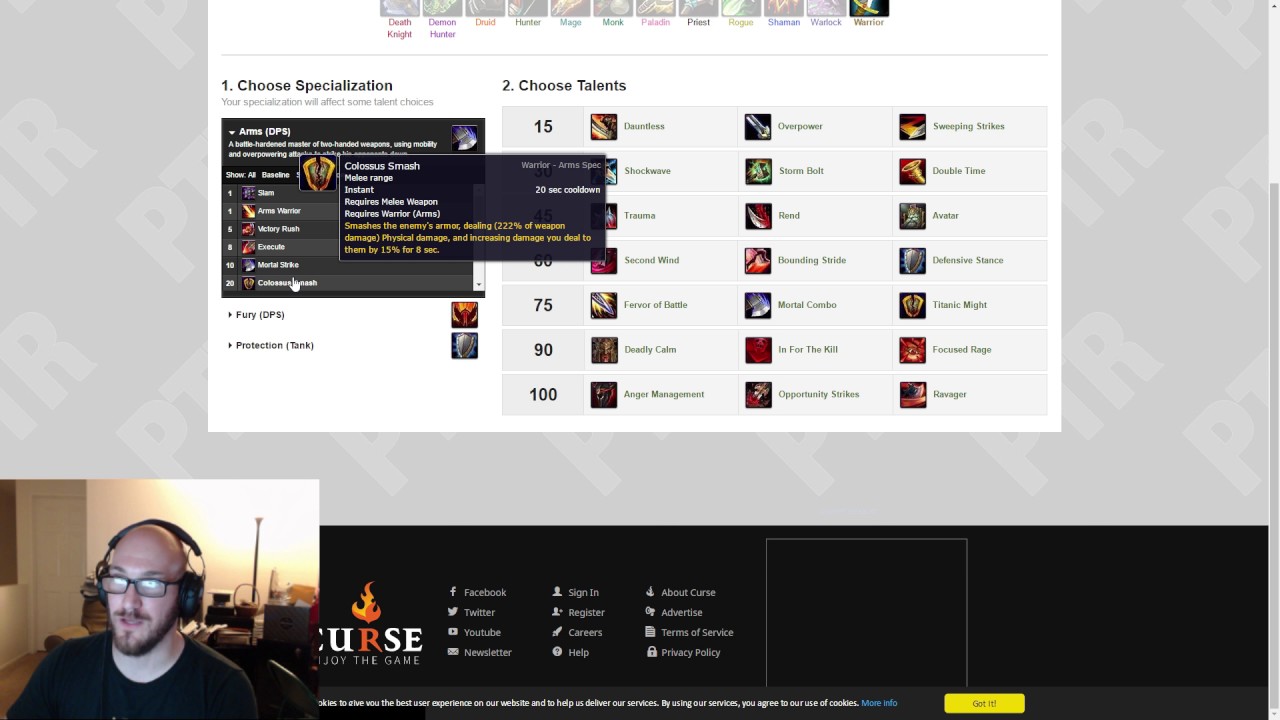Screen dimensions: 1280x720
Task: Select the Warrior class label
Action: point(869,22)
